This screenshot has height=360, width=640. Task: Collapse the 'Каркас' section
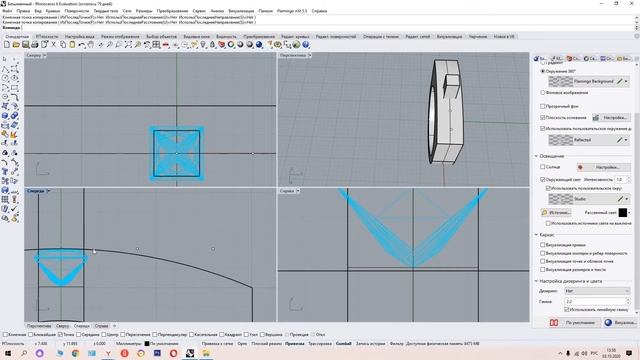click(x=536, y=235)
